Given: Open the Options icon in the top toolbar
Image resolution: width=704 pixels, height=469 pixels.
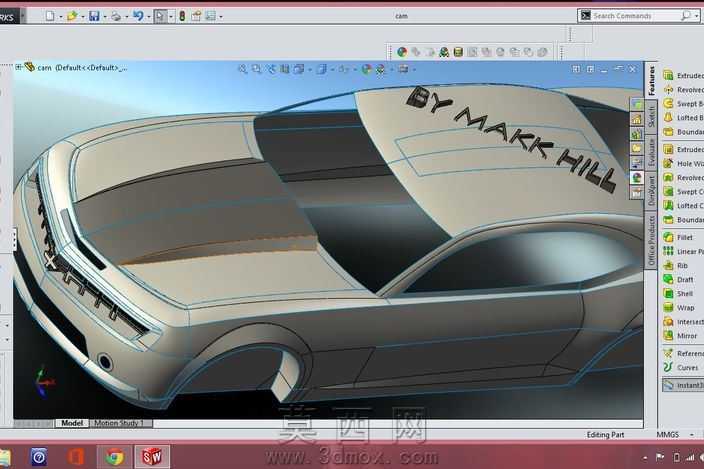Looking at the screenshot, I should coord(210,16).
